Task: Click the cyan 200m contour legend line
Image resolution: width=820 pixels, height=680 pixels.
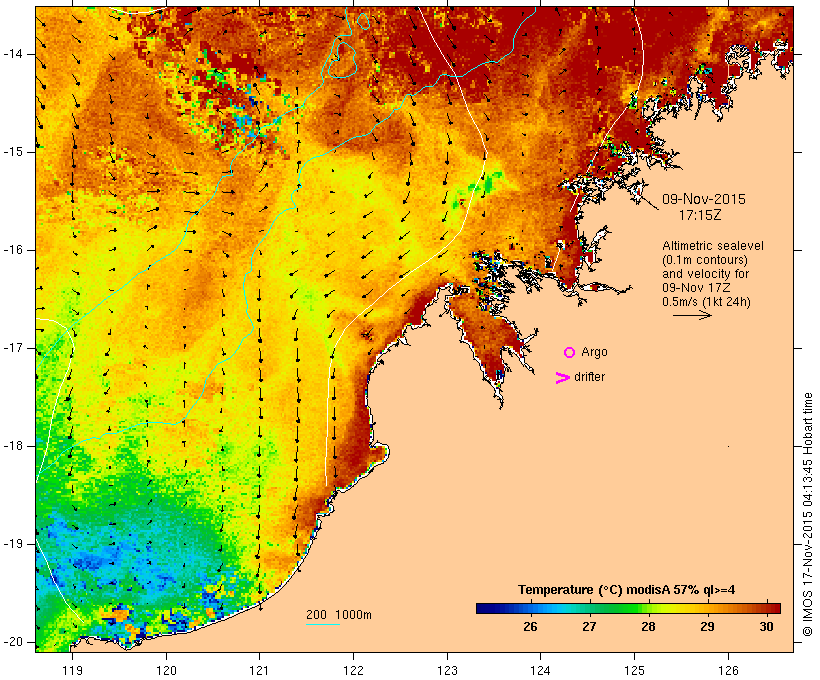Action: 323,624
